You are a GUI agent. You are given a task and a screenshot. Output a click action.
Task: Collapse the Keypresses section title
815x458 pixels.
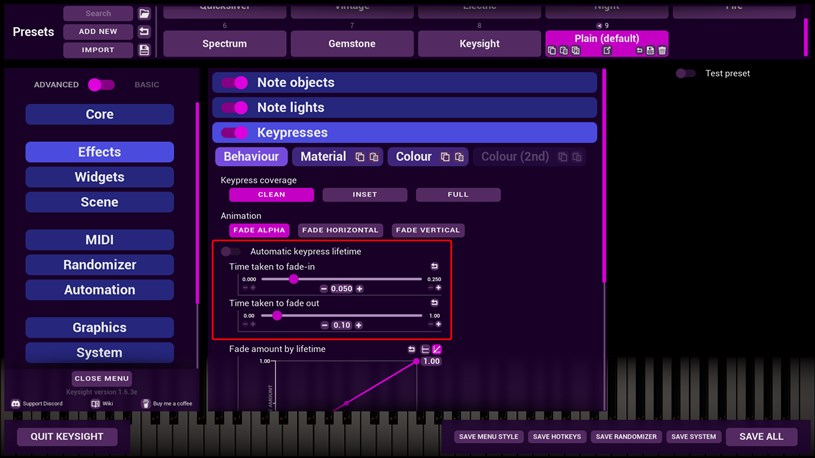pos(292,133)
